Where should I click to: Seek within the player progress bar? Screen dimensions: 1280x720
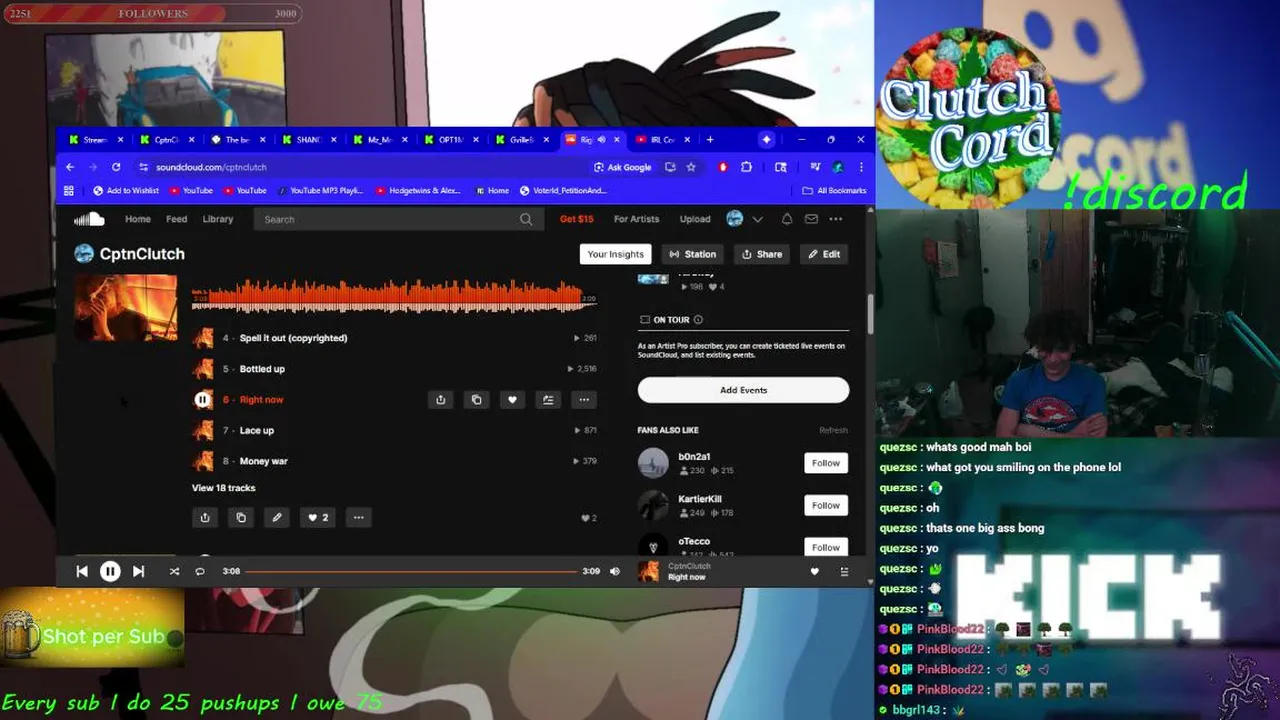[x=412, y=571]
